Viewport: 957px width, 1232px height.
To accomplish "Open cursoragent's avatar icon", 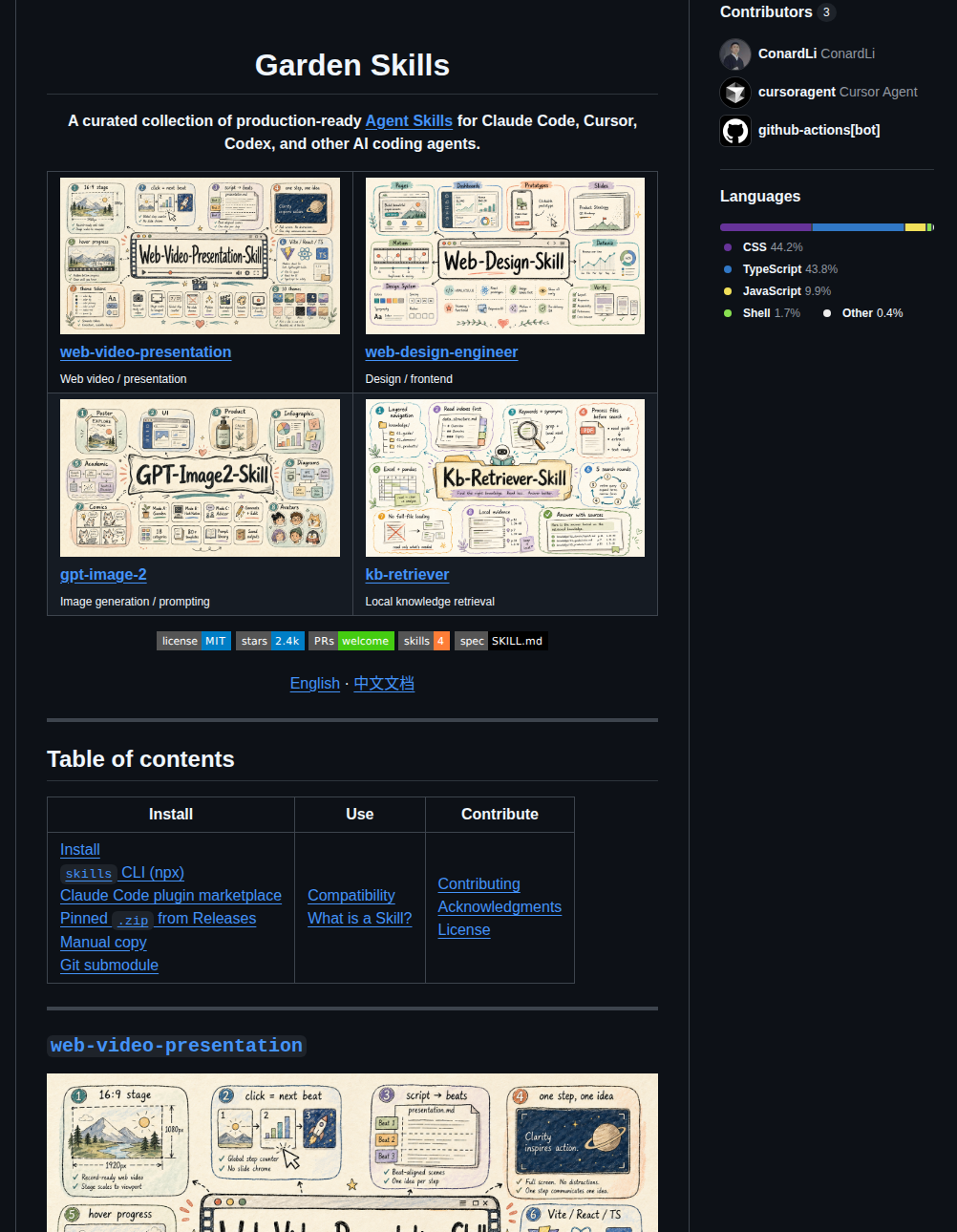I will (735, 93).
